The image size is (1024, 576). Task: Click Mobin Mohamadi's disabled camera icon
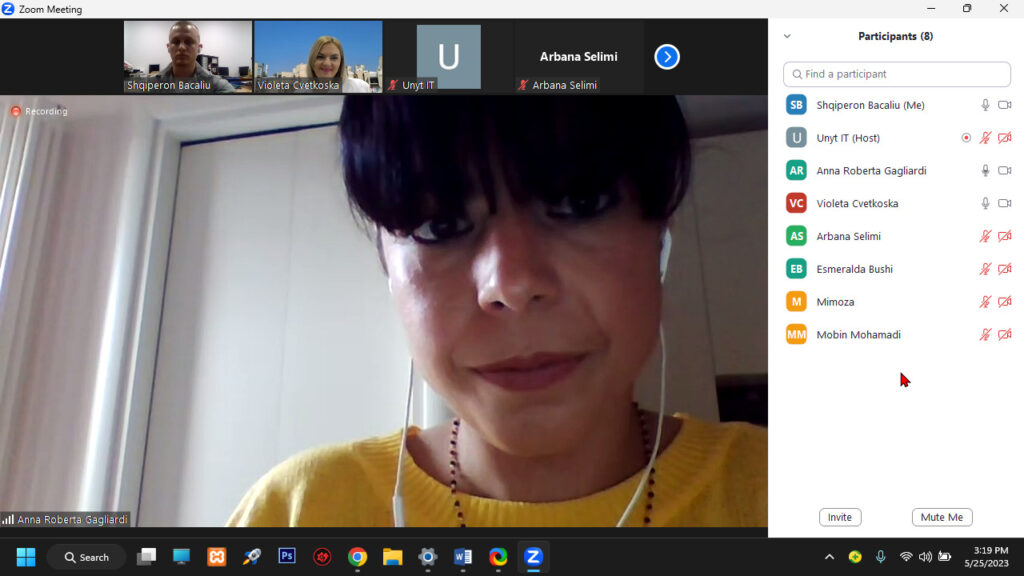pyautogui.click(x=1004, y=334)
